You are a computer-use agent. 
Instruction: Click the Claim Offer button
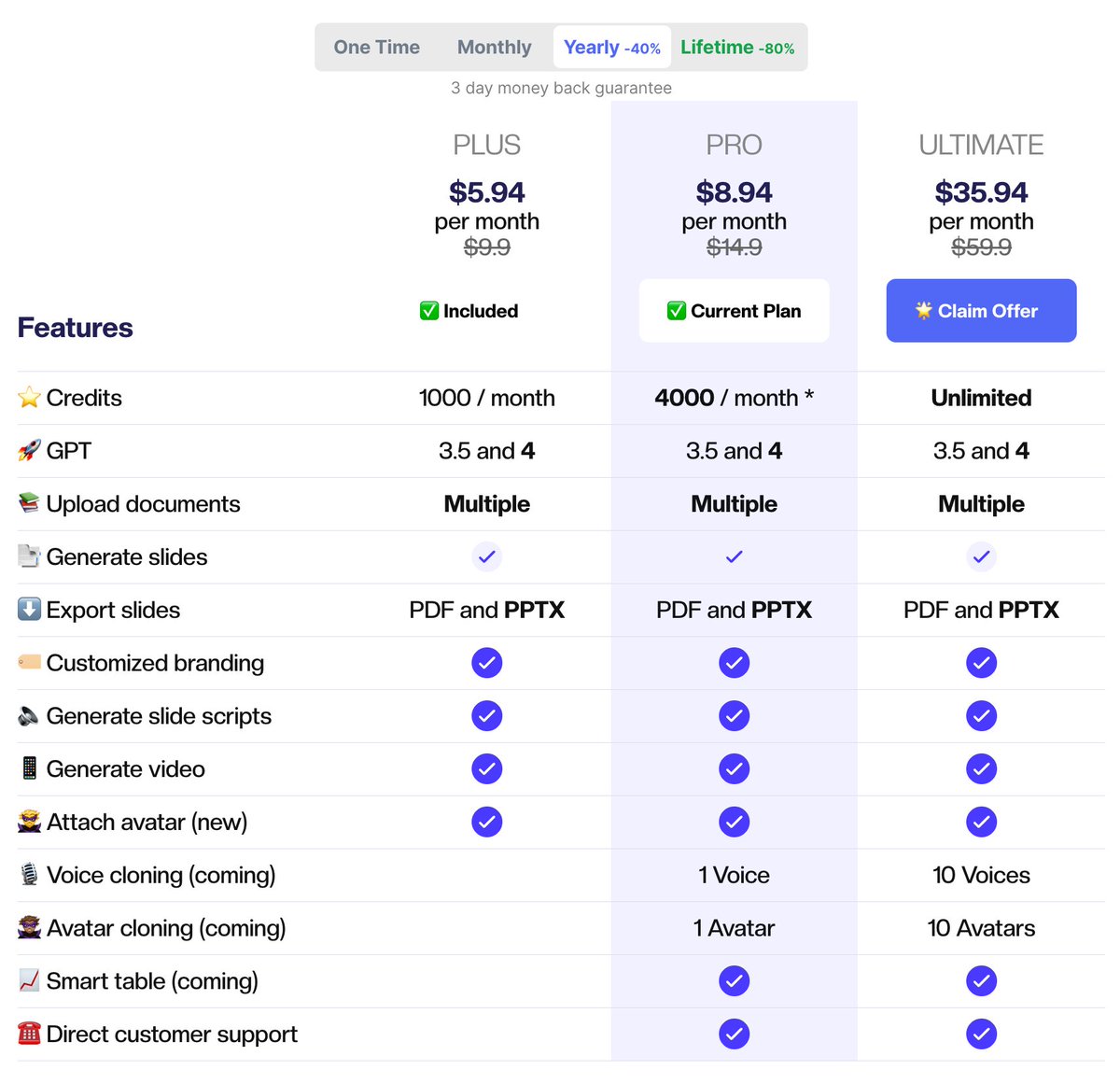(981, 311)
